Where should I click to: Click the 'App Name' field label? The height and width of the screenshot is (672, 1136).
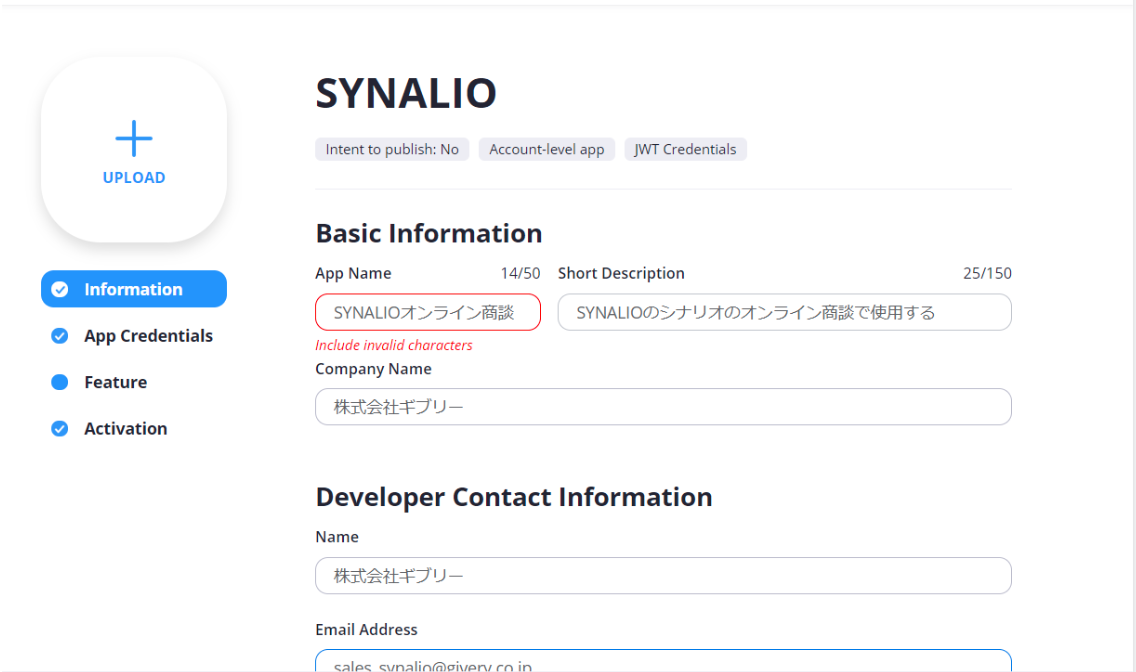[354, 274]
